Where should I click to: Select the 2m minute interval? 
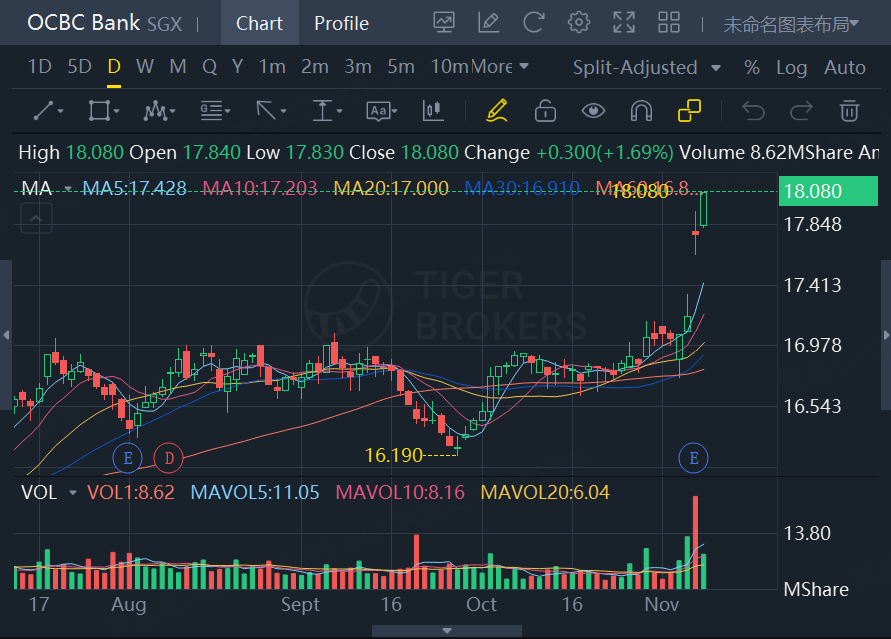(315, 66)
